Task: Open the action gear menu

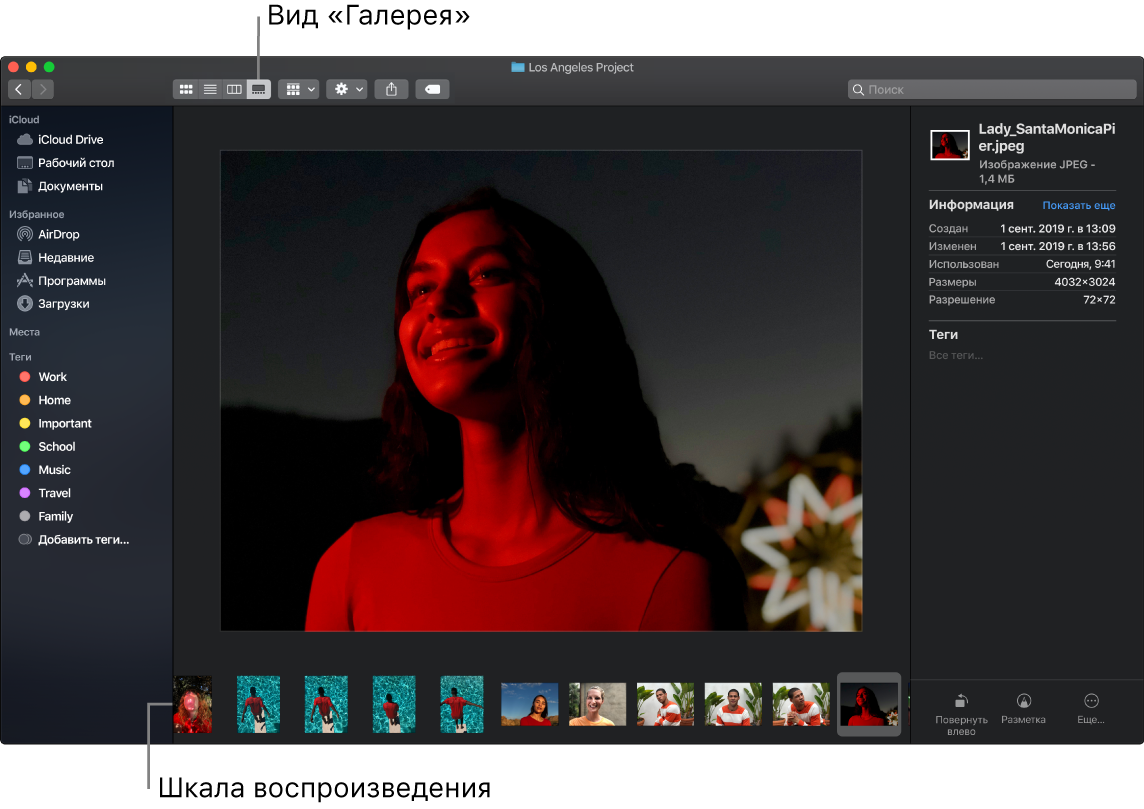Action: point(345,89)
